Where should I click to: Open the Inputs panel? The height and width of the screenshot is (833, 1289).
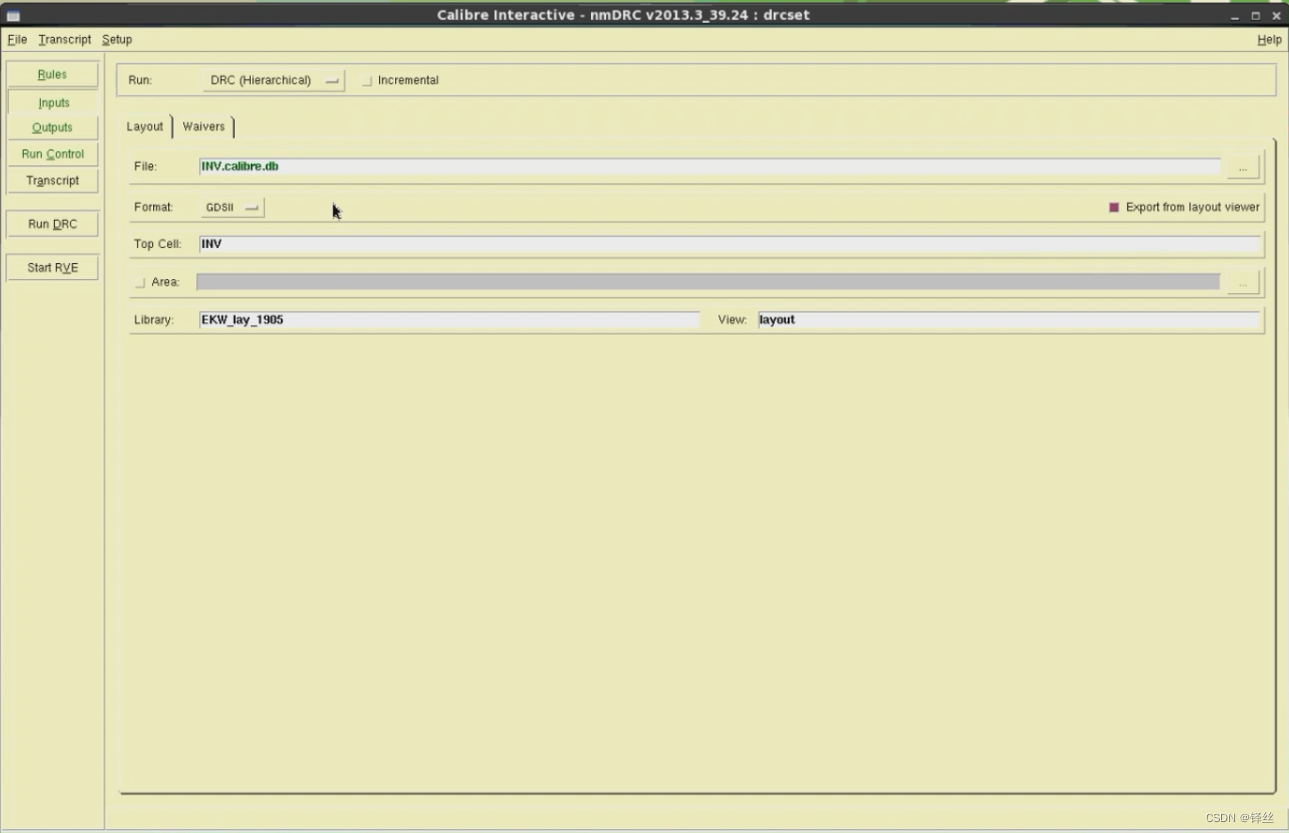tap(53, 102)
